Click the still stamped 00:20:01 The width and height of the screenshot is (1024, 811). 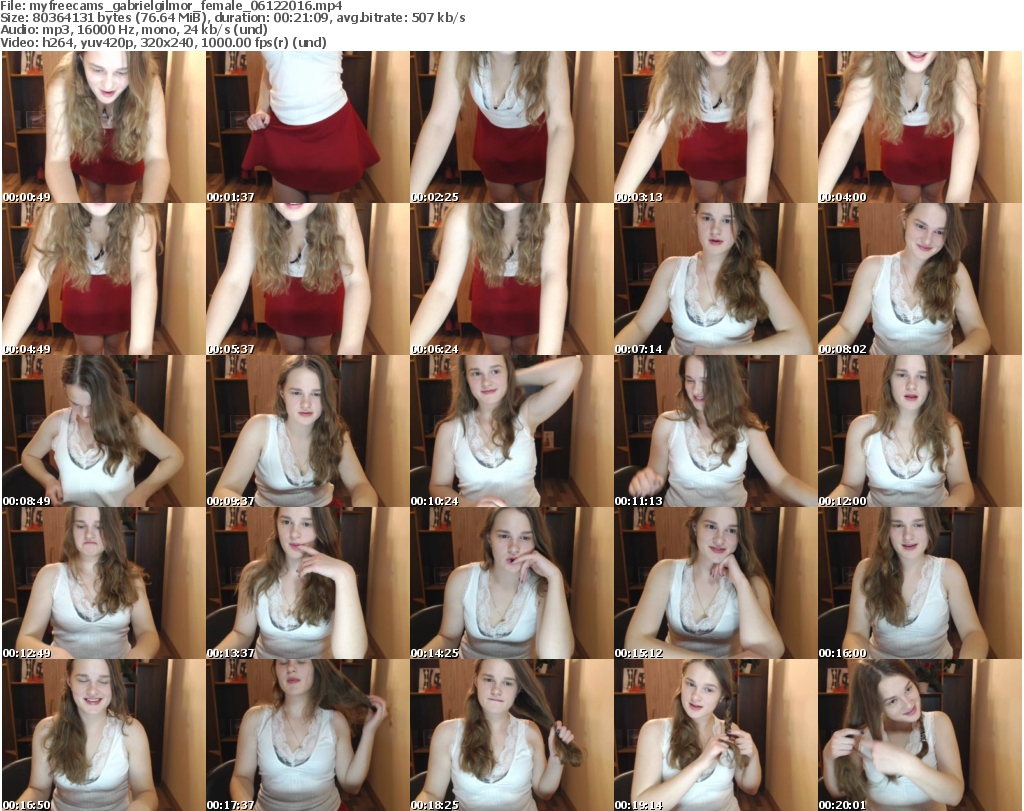[x=920, y=735]
